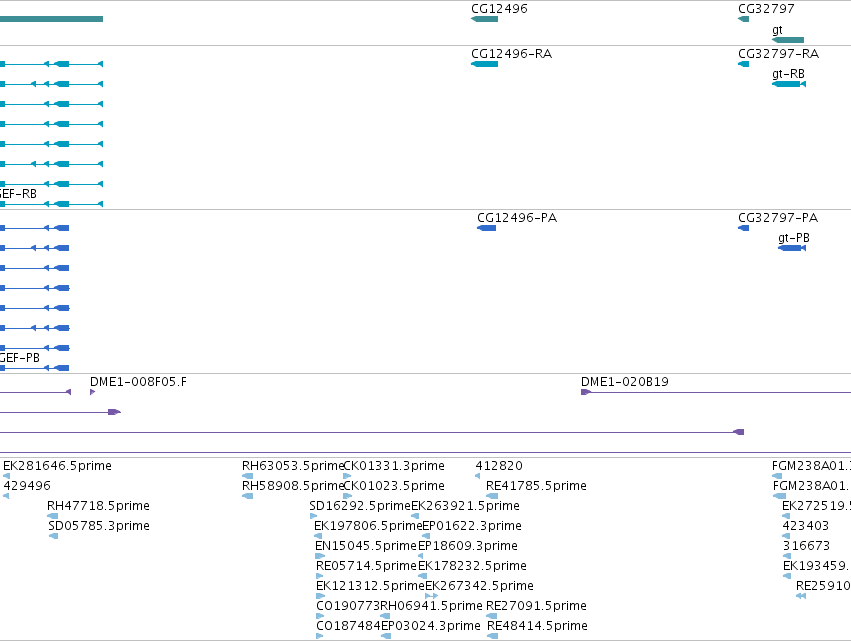Click the DME1-008F05.F clone marker
This screenshot has height=641, width=851.
pos(93,392)
